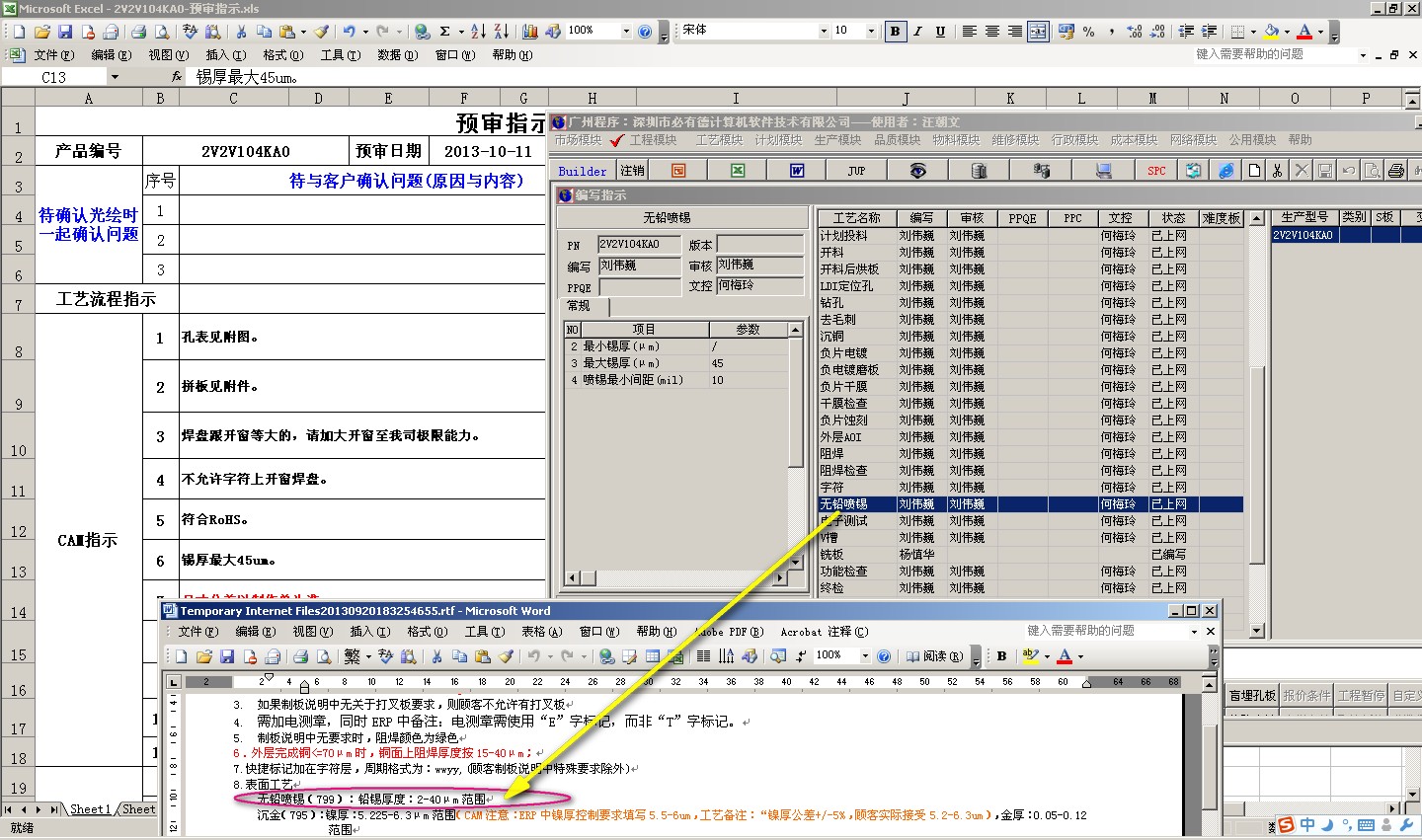Click the 报价条件 button in ERP panel
Viewport: 1422px width, 840px height.
(1306, 695)
